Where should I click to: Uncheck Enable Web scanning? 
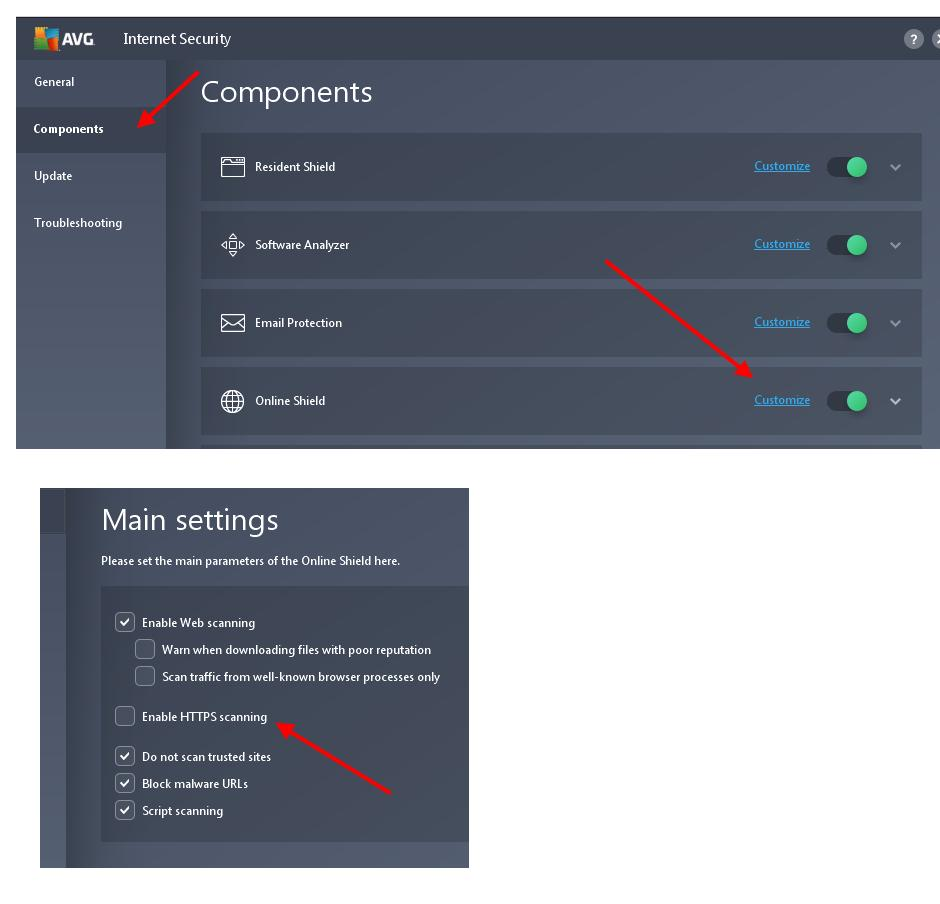pos(125,622)
